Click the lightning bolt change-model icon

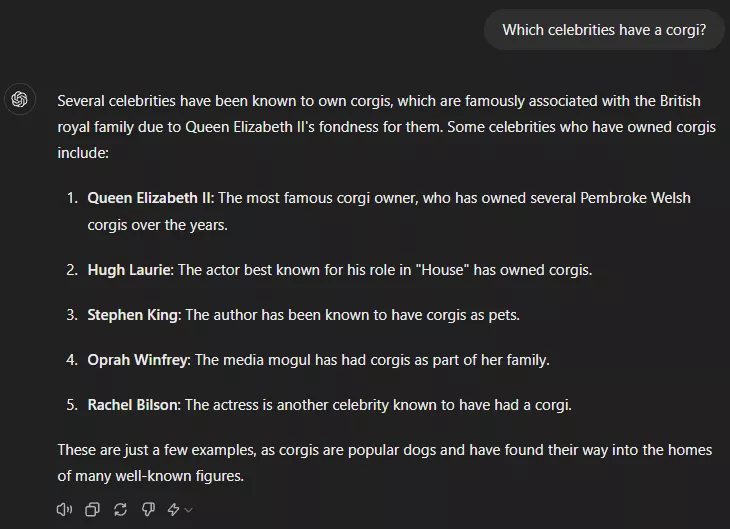point(174,509)
